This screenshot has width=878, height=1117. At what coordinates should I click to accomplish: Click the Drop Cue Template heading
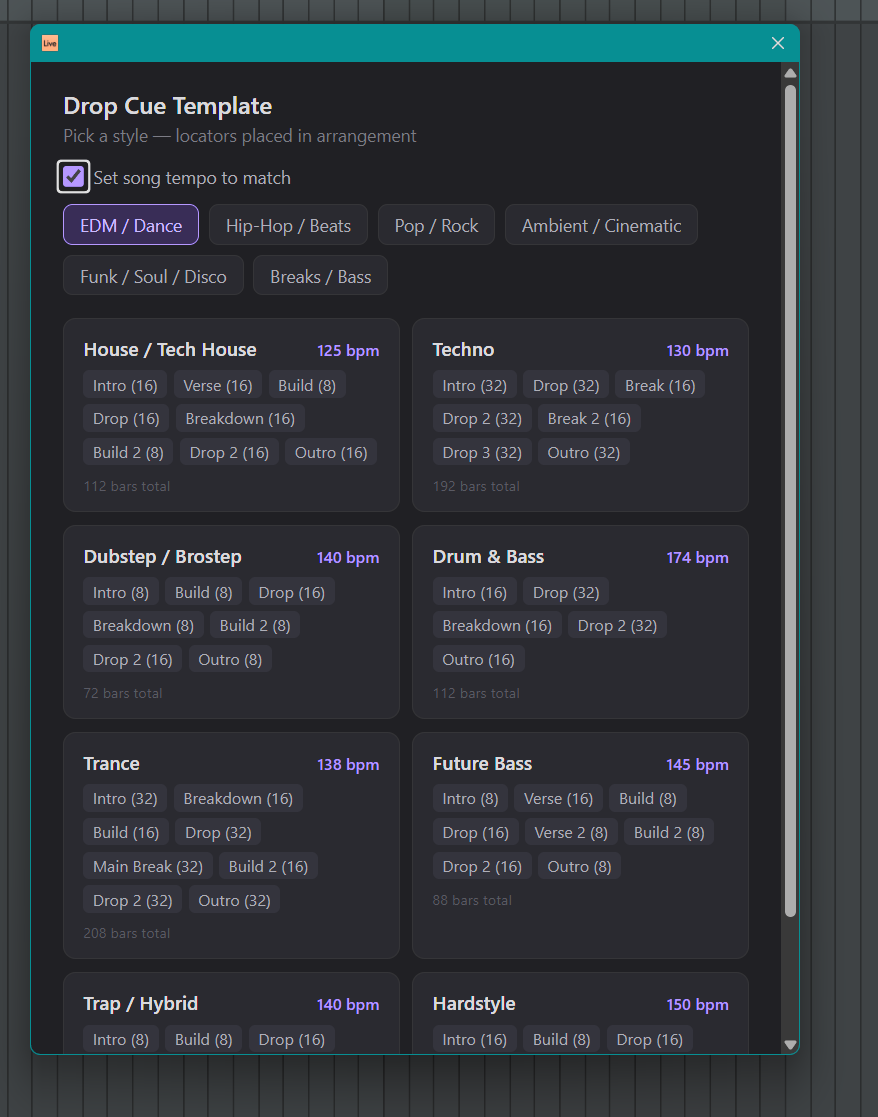click(x=168, y=106)
